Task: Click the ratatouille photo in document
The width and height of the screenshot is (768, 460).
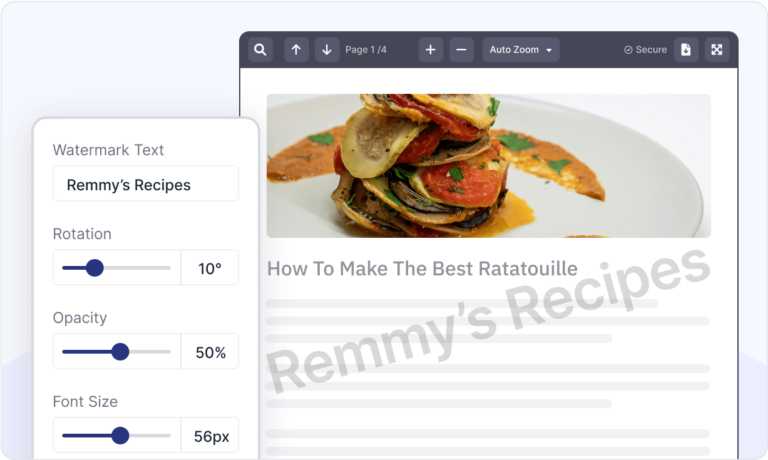Action: pos(488,166)
